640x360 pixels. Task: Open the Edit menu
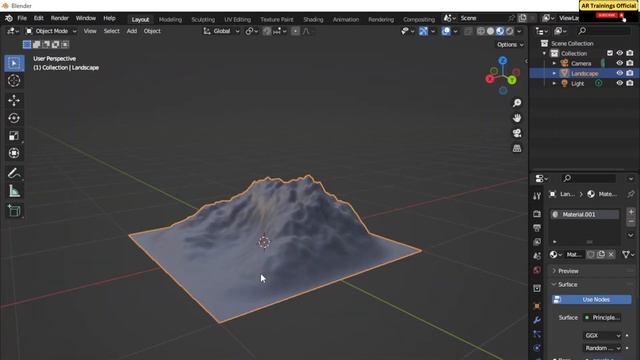(x=39, y=18)
